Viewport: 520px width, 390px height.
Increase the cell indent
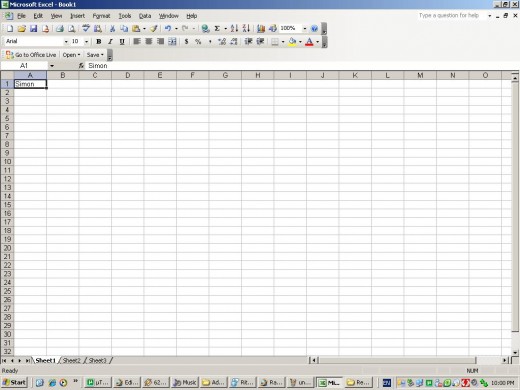[x=260, y=42]
